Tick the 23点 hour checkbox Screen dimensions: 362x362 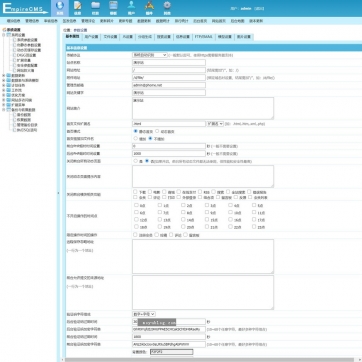[254, 226]
